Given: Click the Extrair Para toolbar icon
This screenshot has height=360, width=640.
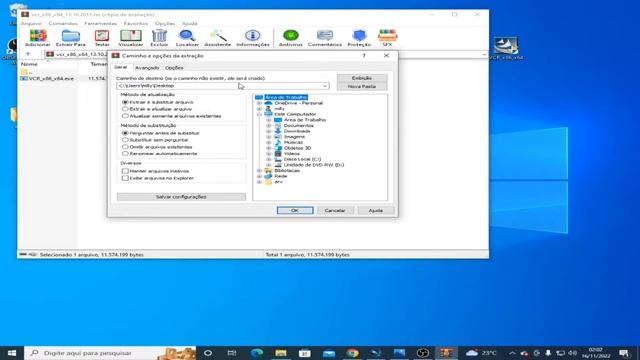Looking at the screenshot, I should click(71, 38).
